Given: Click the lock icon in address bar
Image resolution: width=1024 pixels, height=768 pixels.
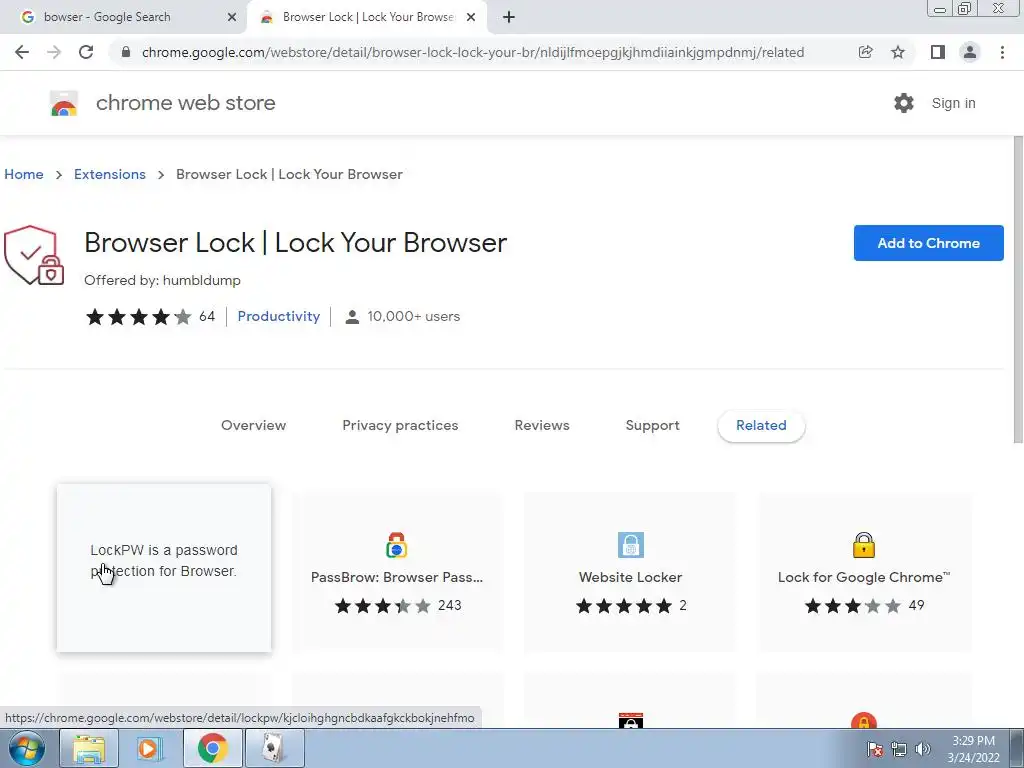Looking at the screenshot, I should pyautogui.click(x=126, y=52).
